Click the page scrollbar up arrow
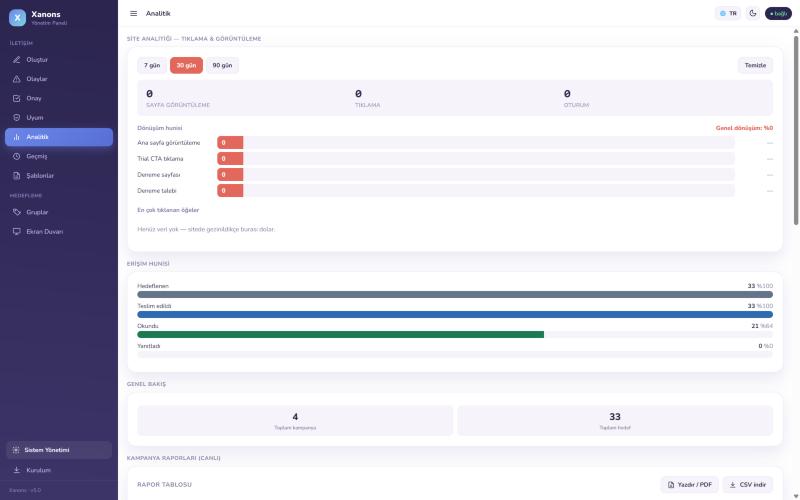Image resolution: width=800 pixels, height=500 pixels. pyautogui.click(x=796, y=32)
